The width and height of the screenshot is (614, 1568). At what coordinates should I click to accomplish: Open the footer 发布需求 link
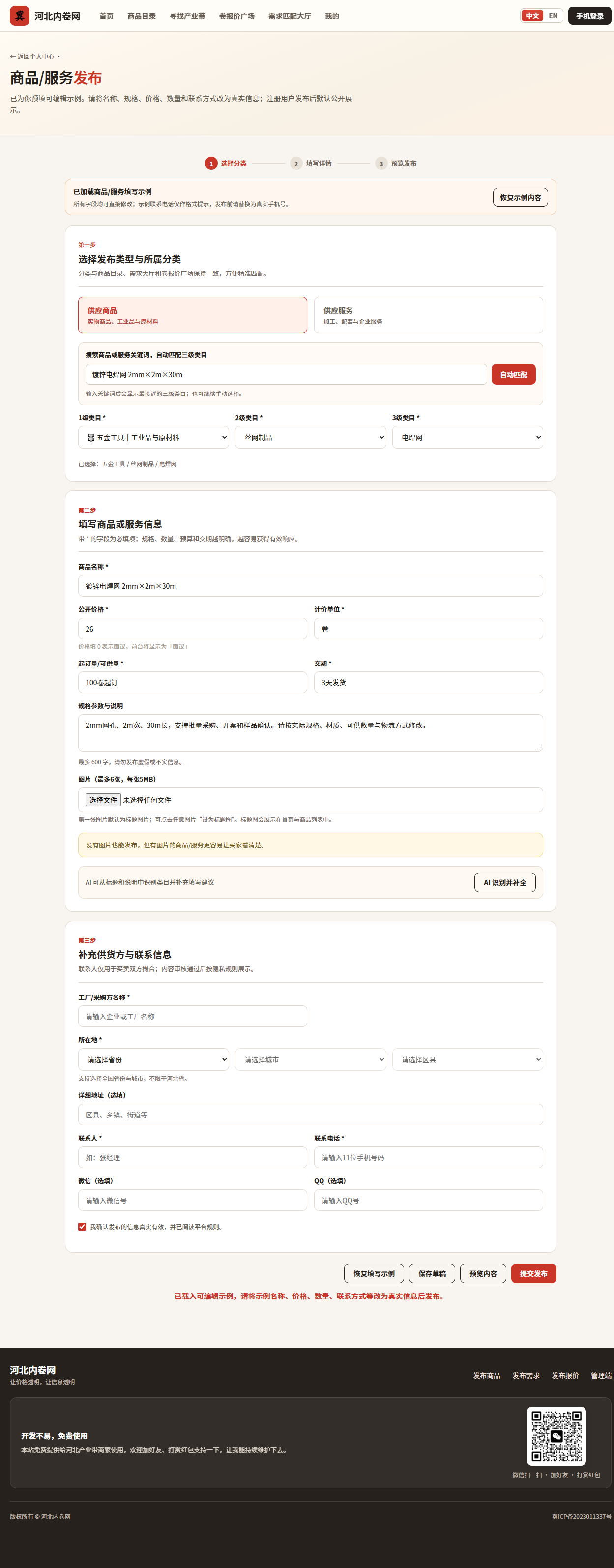click(526, 1375)
